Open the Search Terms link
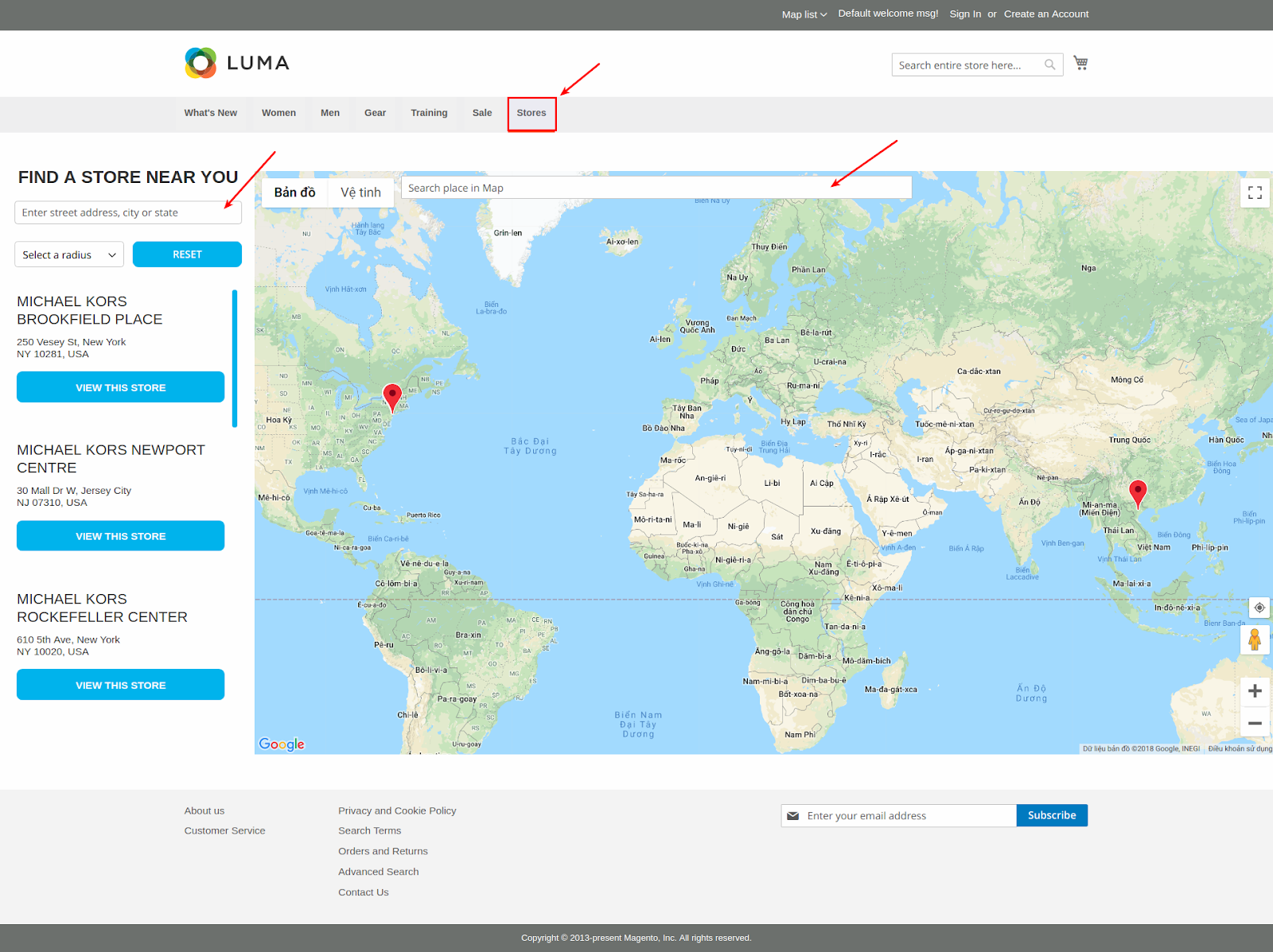This screenshot has width=1273, height=952. (x=370, y=830)
